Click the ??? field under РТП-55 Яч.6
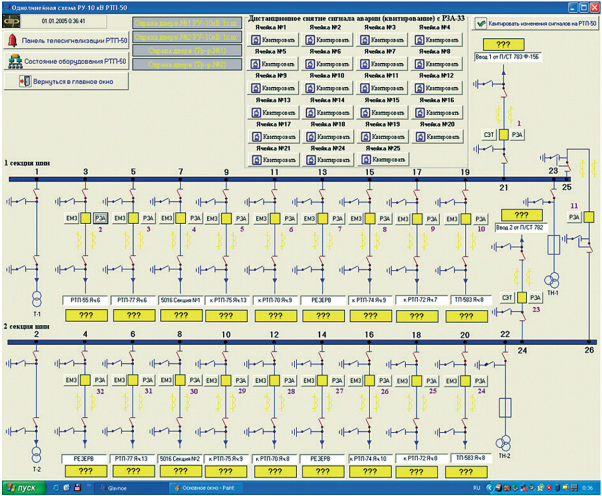This screenshot has width=602, height=496. 89,316
